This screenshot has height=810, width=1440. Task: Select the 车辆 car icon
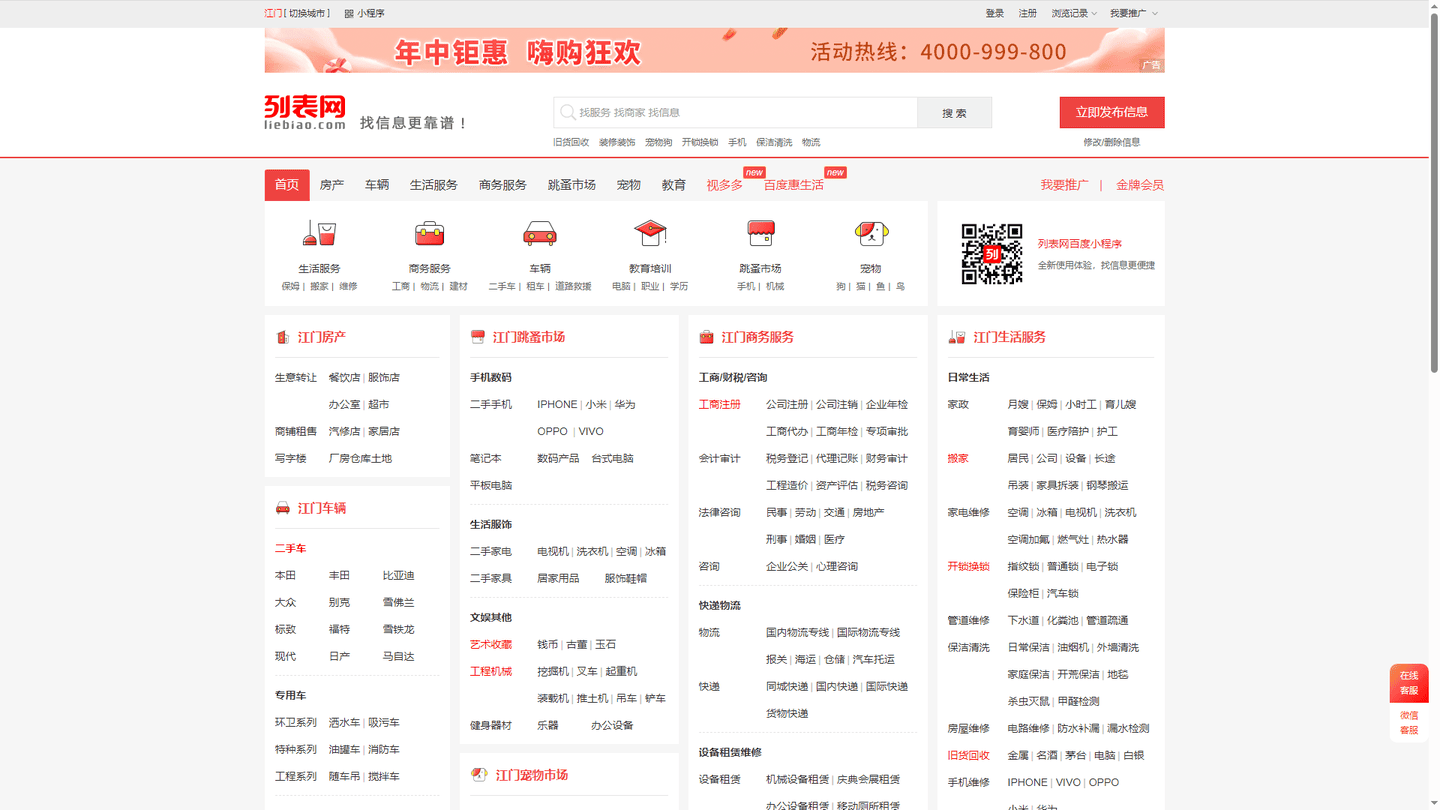point(540,233)
